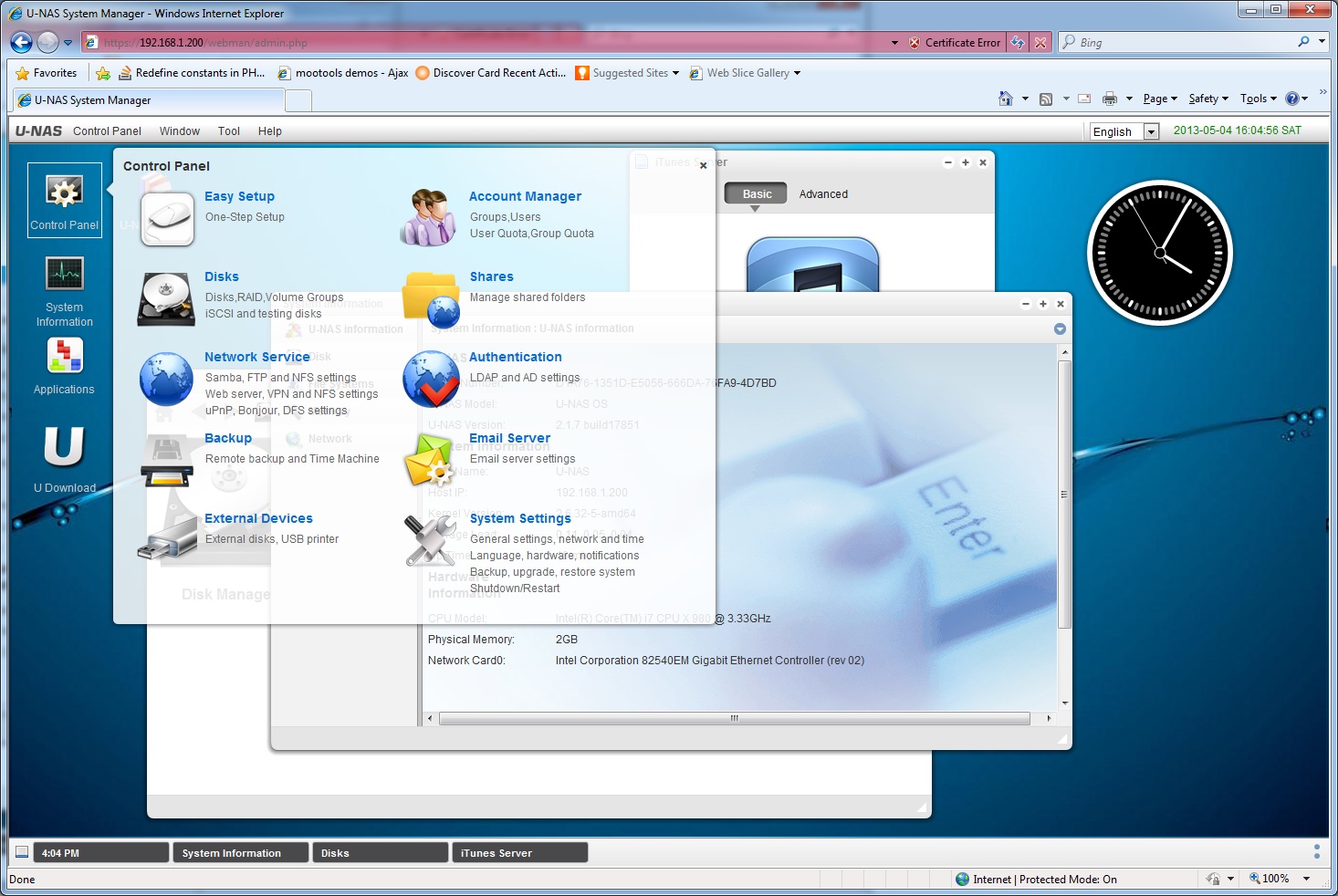This screenshot has height=896, width=1338.
Task: Click the collapse arrow in System Information window
Action: tap(1060, 328)
